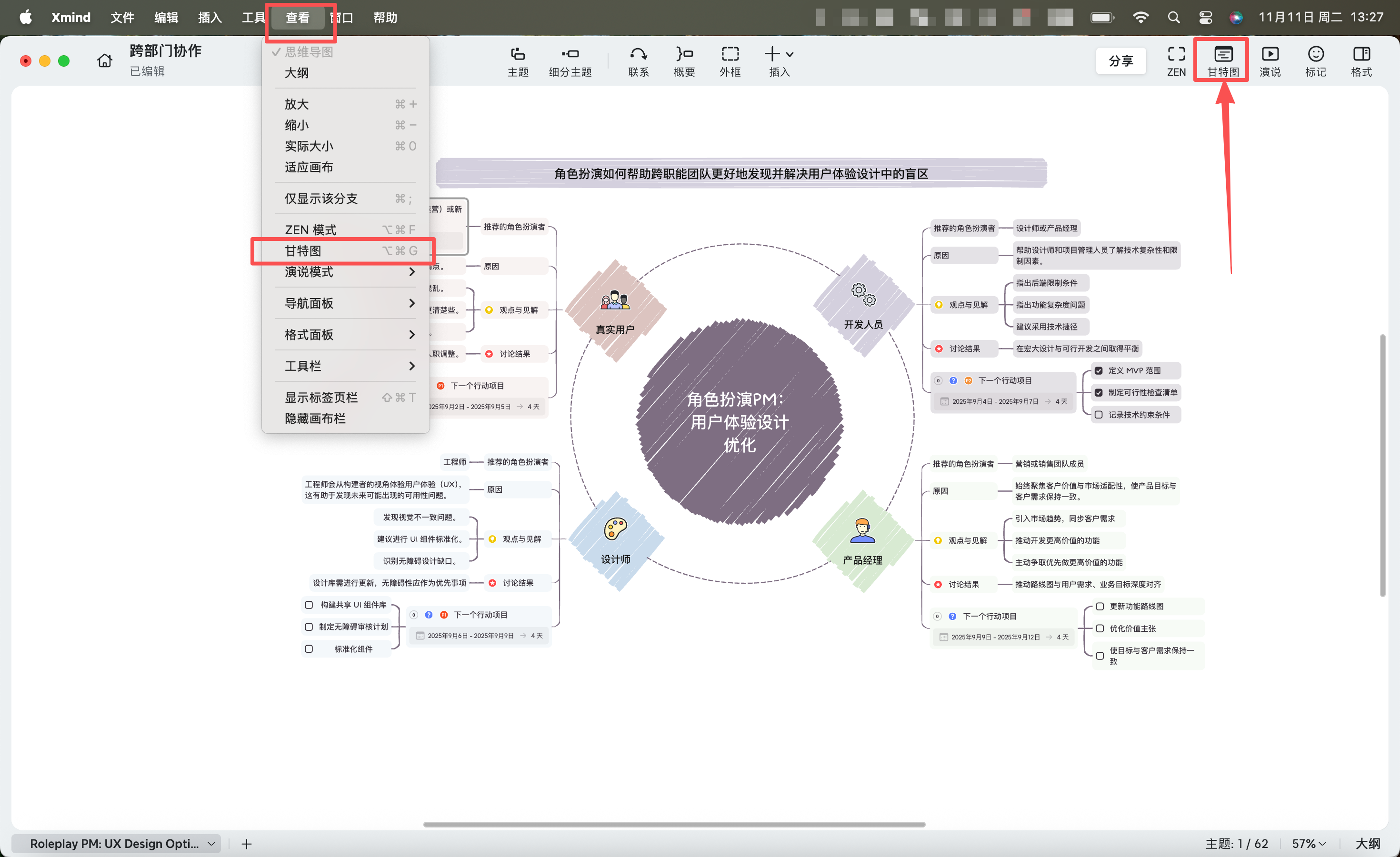Open the sheet name dropdown chevron
The height and width of the screenshot is (857, 1400).
tap(211, 843)
